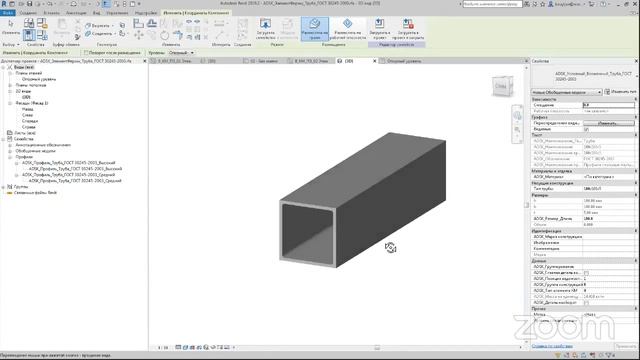
Task: Click the Смещение offset input field
Action: (609, 105)
